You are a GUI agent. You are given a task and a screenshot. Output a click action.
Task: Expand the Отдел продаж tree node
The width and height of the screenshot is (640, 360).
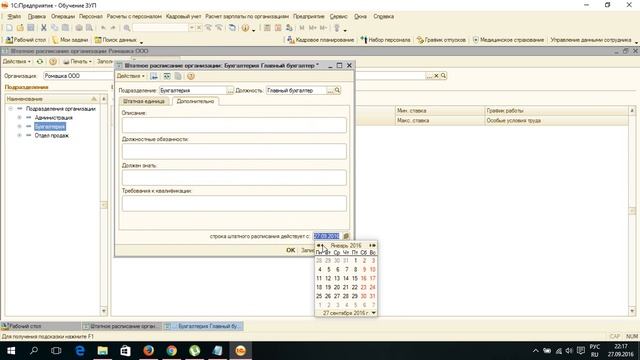19,136
